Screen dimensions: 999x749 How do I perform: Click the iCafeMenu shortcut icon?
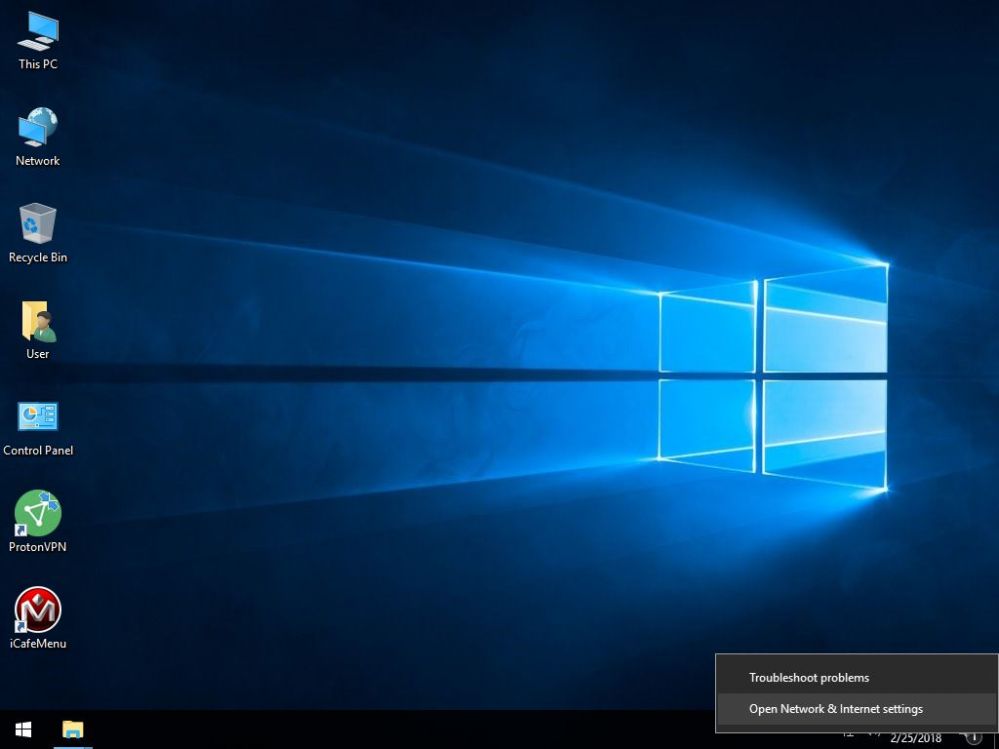point(37,610)
